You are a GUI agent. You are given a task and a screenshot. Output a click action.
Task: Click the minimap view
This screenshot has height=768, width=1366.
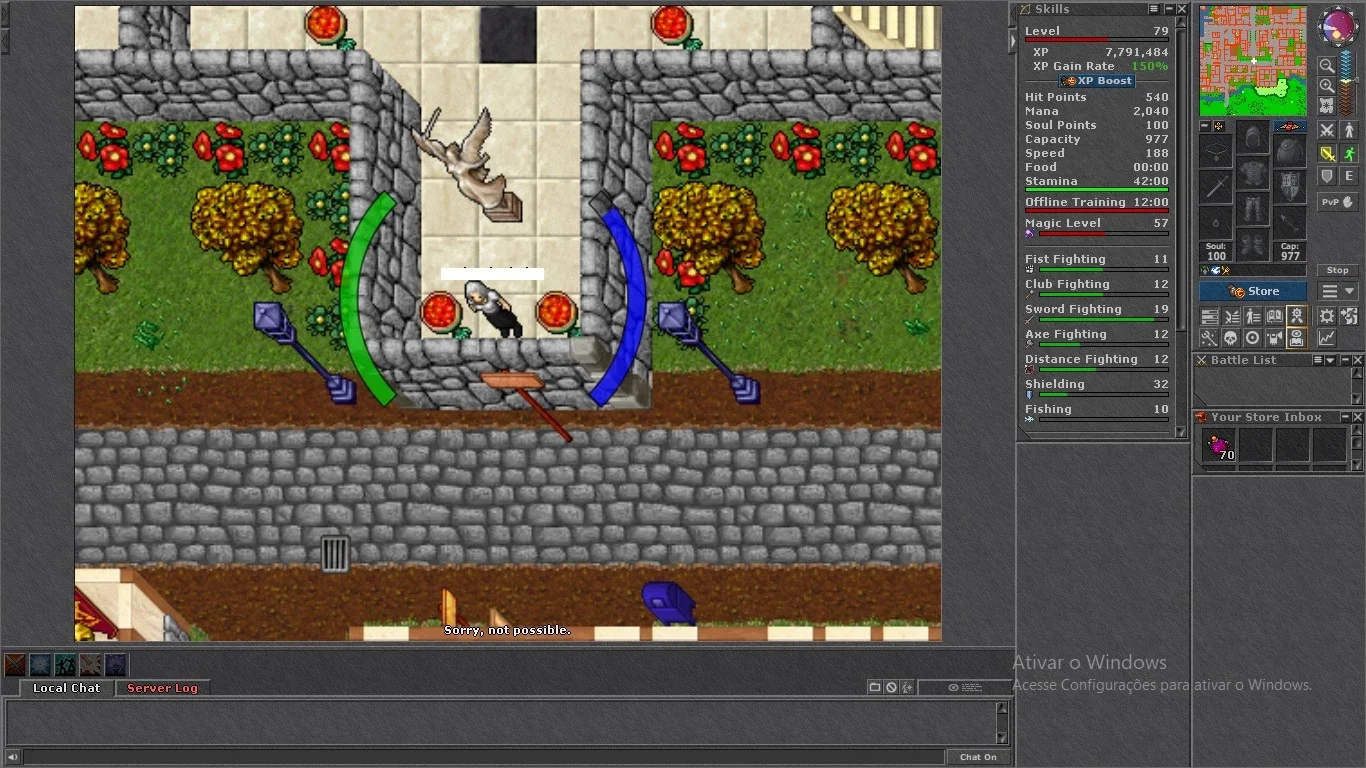1253,60
